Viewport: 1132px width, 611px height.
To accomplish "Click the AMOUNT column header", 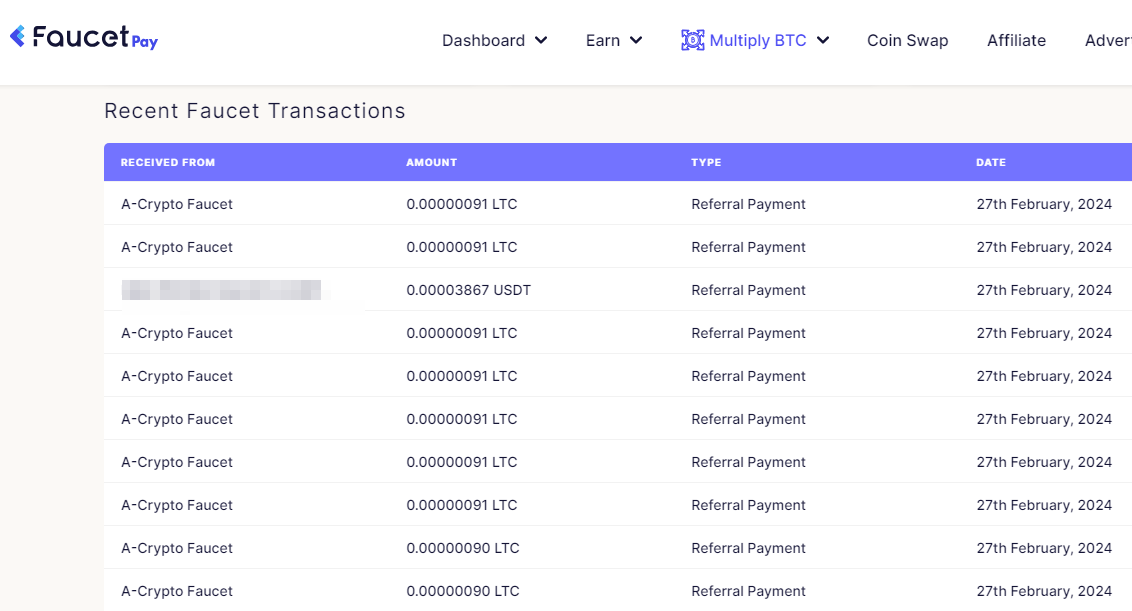I will (431, 162).
